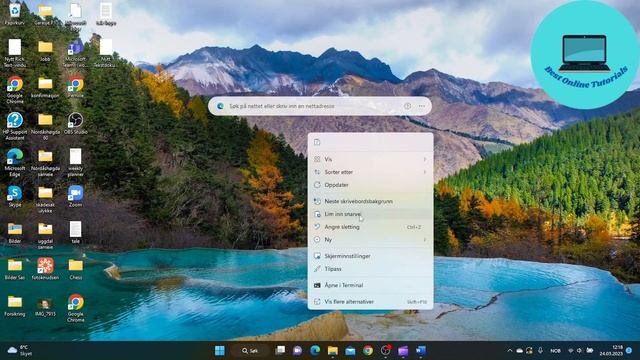Select the HP Support Assistant shortcut

click(15, 126)
